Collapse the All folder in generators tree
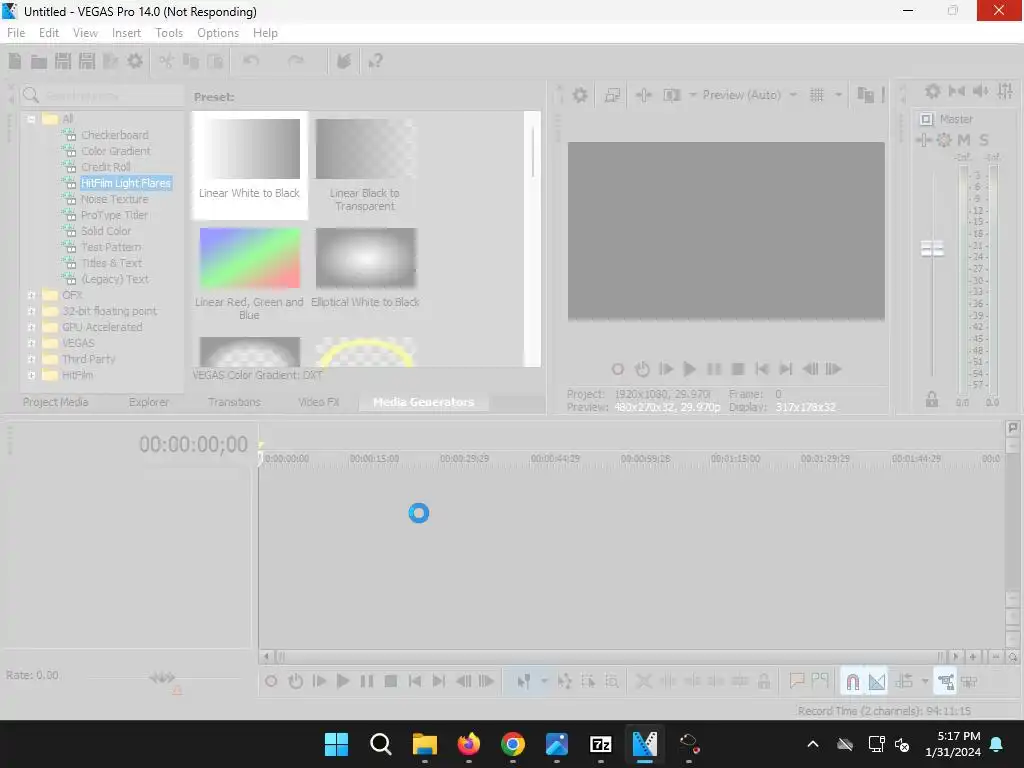 point(31,119)
